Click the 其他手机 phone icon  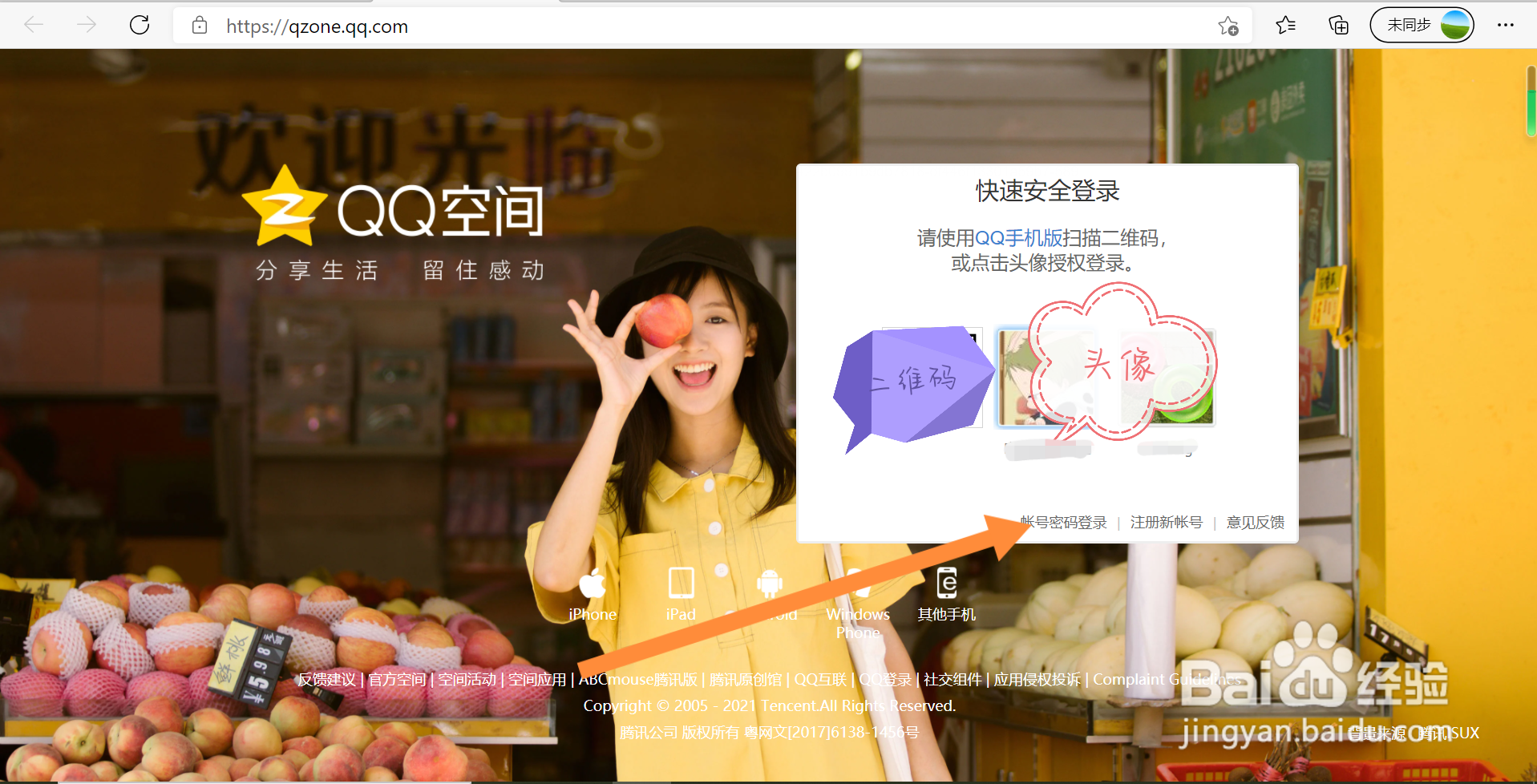coord(947,583)
